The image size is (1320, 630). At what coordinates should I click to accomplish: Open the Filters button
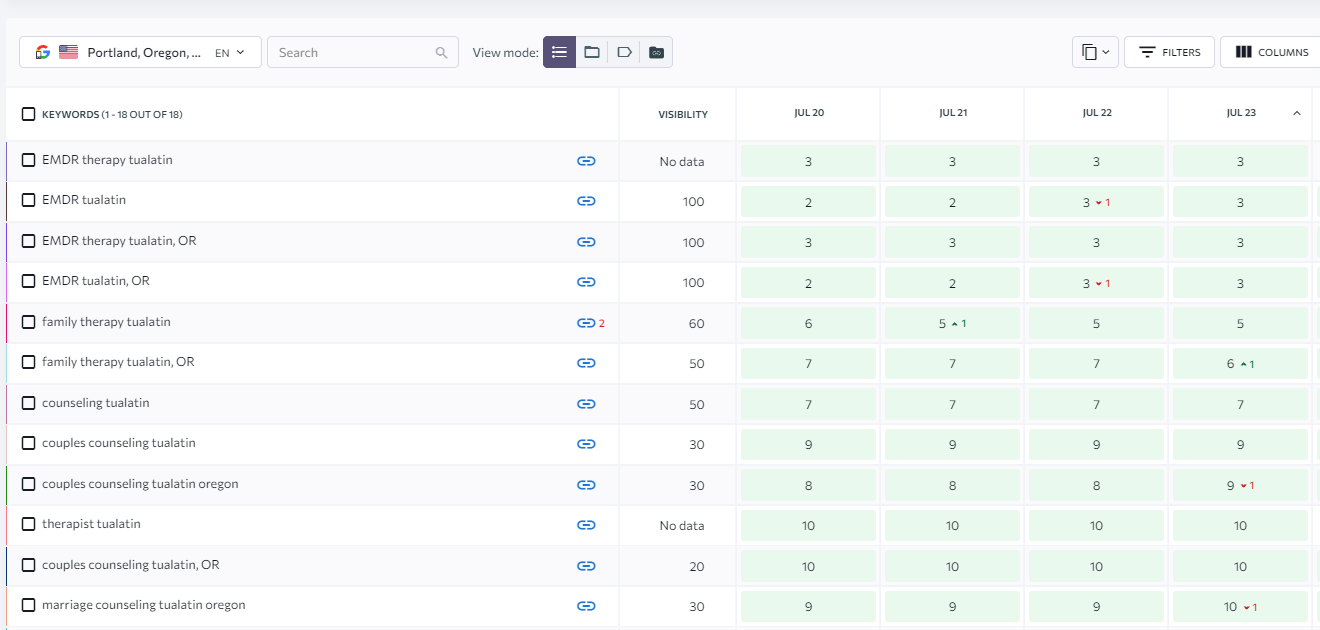1169,52
